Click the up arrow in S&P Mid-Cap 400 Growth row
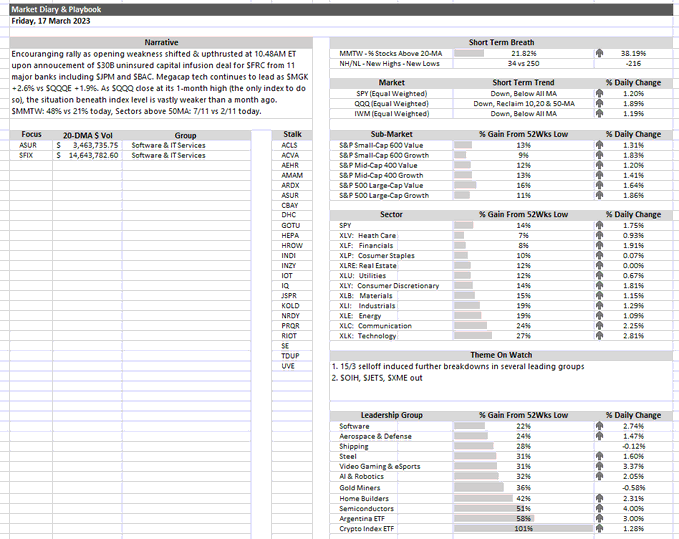This screenshot has width=679, height=539. coord(599,175)
